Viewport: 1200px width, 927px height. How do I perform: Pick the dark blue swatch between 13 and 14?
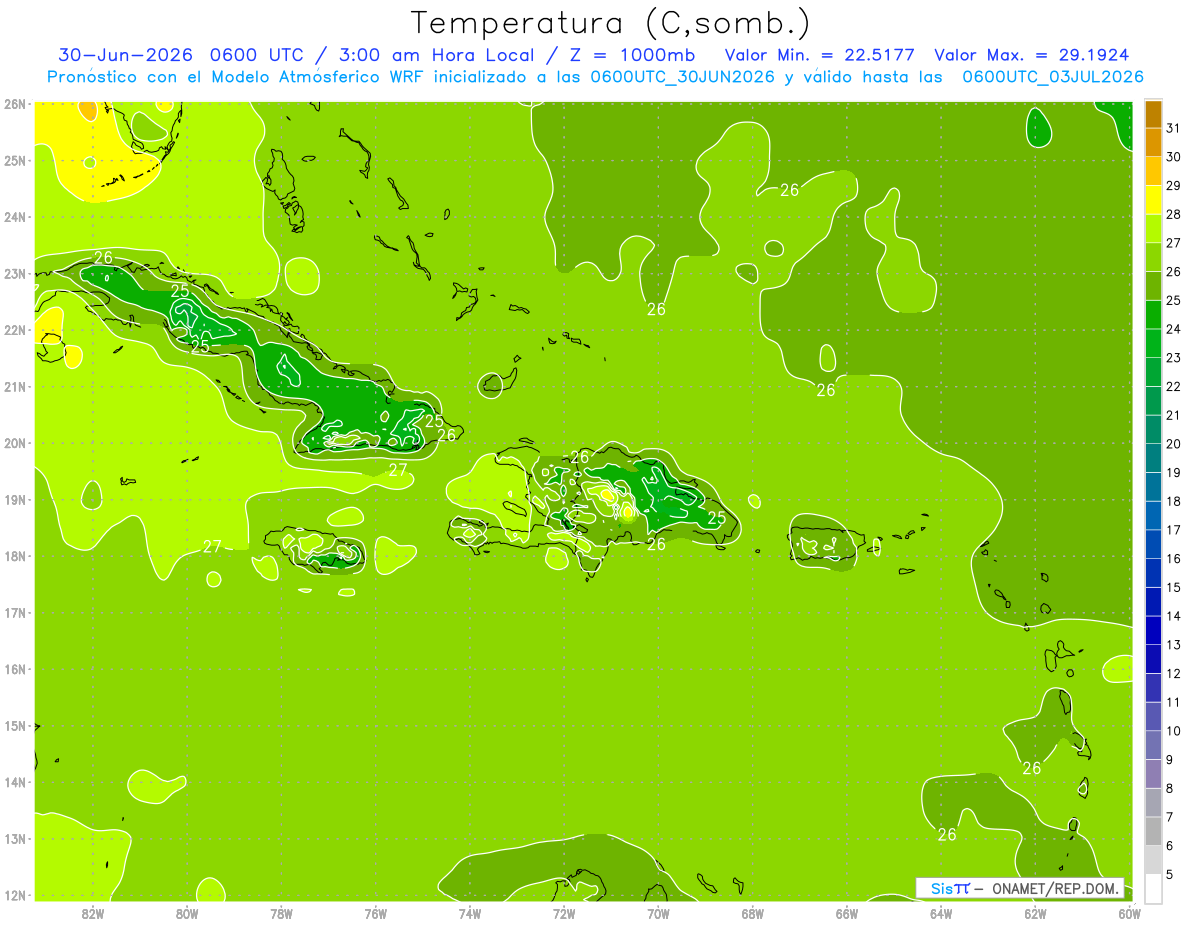[x=1153, y=630]
